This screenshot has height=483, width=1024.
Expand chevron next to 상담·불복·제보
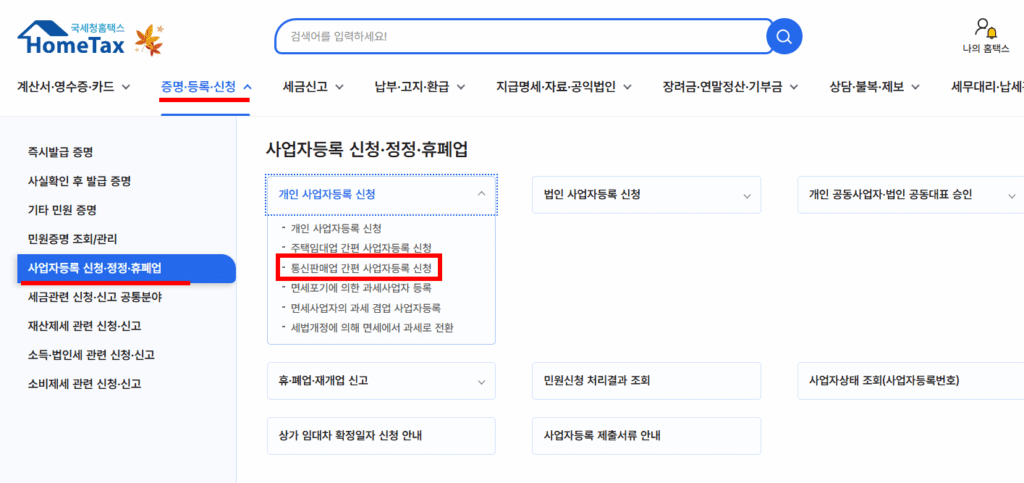(916, 87)
